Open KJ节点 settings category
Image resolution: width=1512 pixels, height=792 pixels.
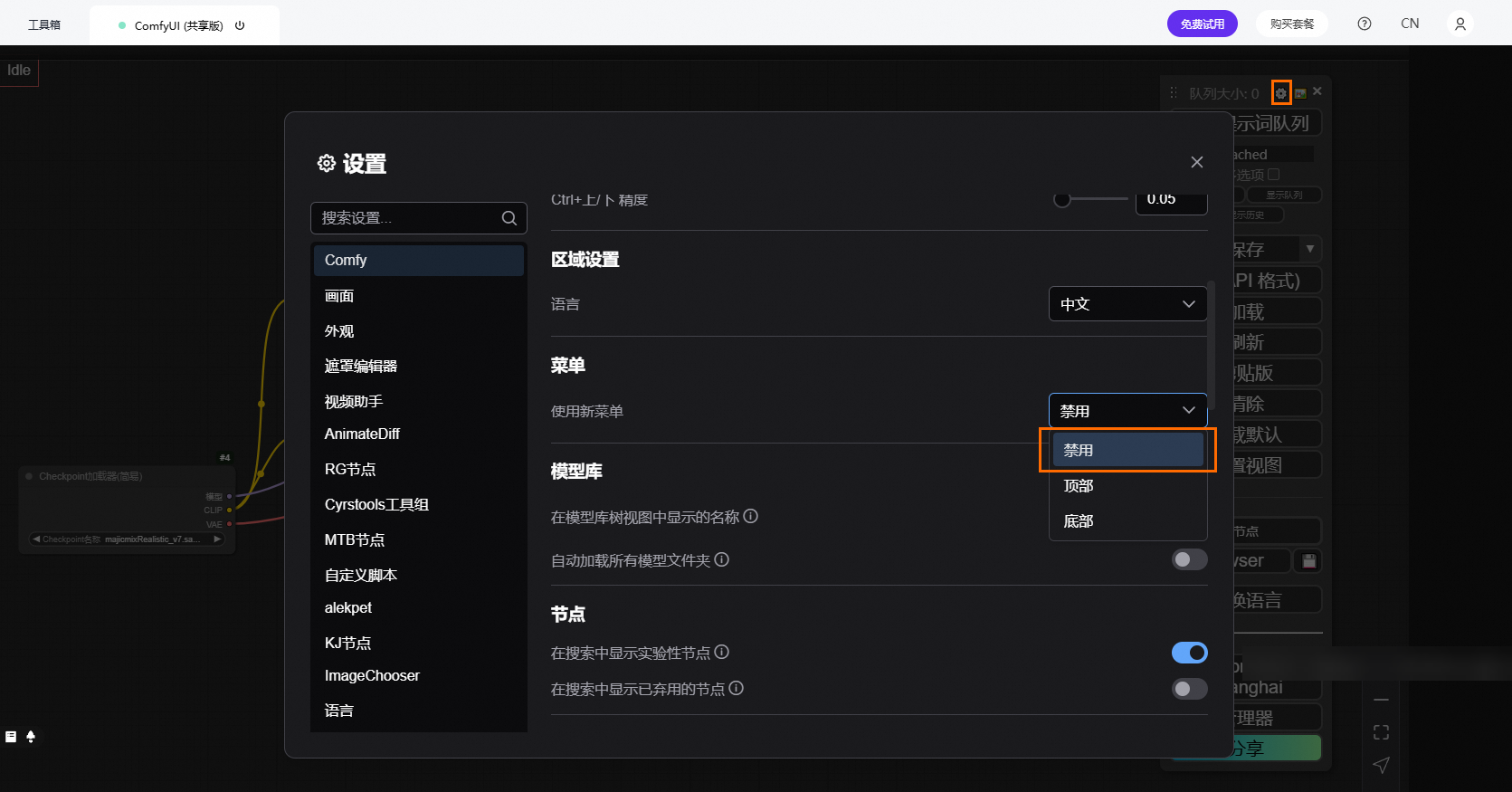(x=419, y=643)
